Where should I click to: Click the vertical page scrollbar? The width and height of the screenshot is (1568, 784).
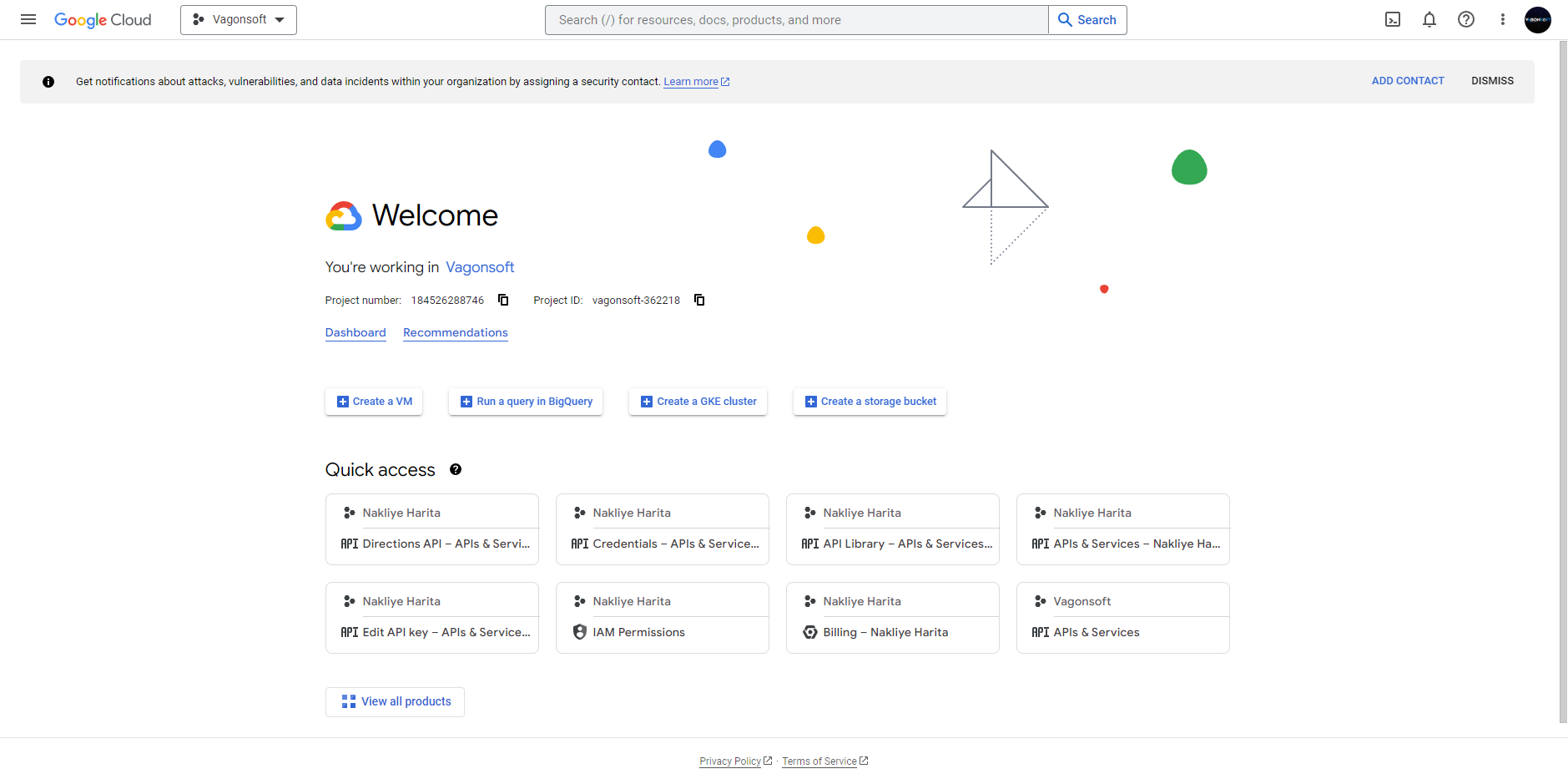[1563, 382]
